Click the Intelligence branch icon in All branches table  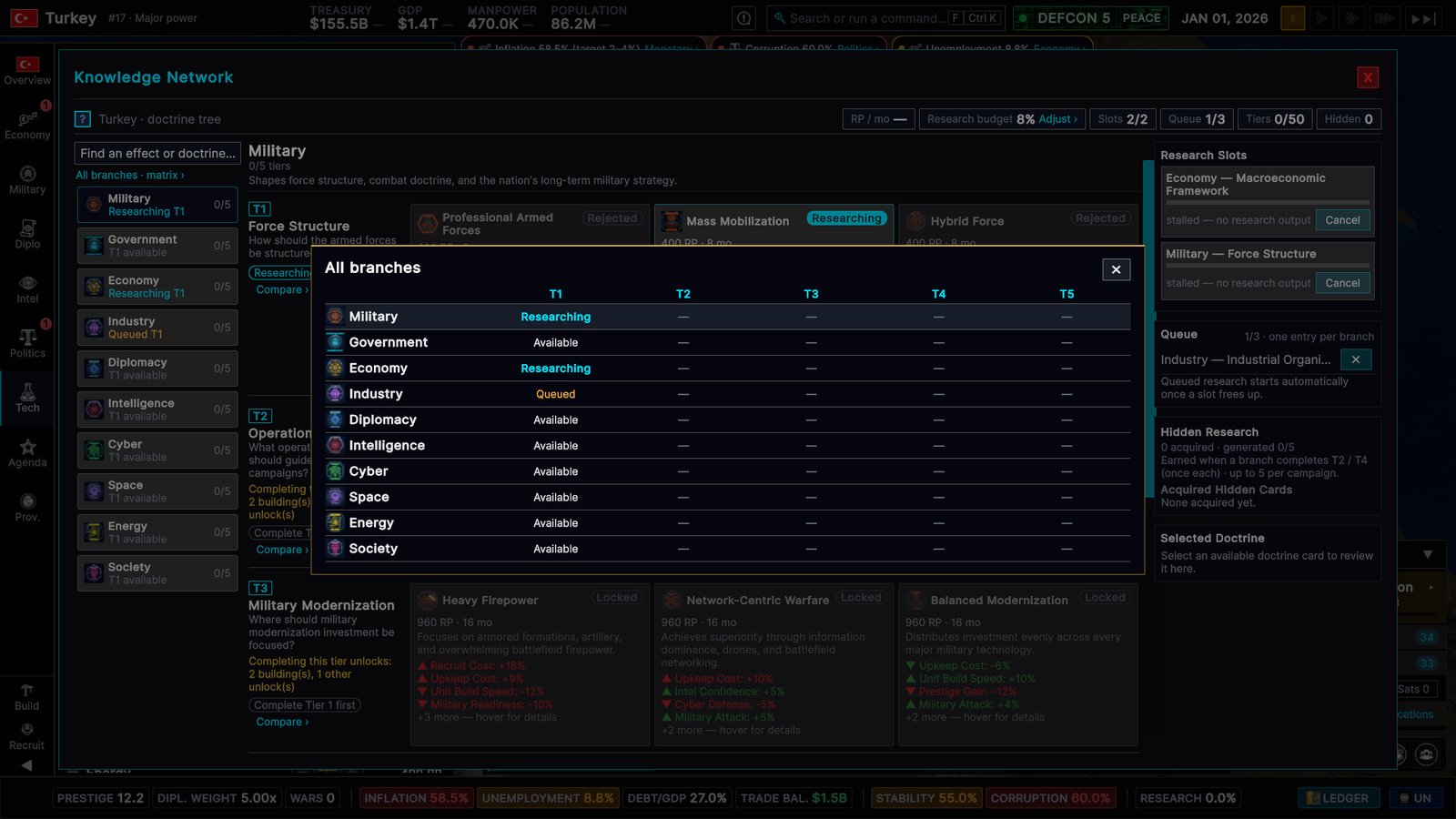click(x=335, y=445)
